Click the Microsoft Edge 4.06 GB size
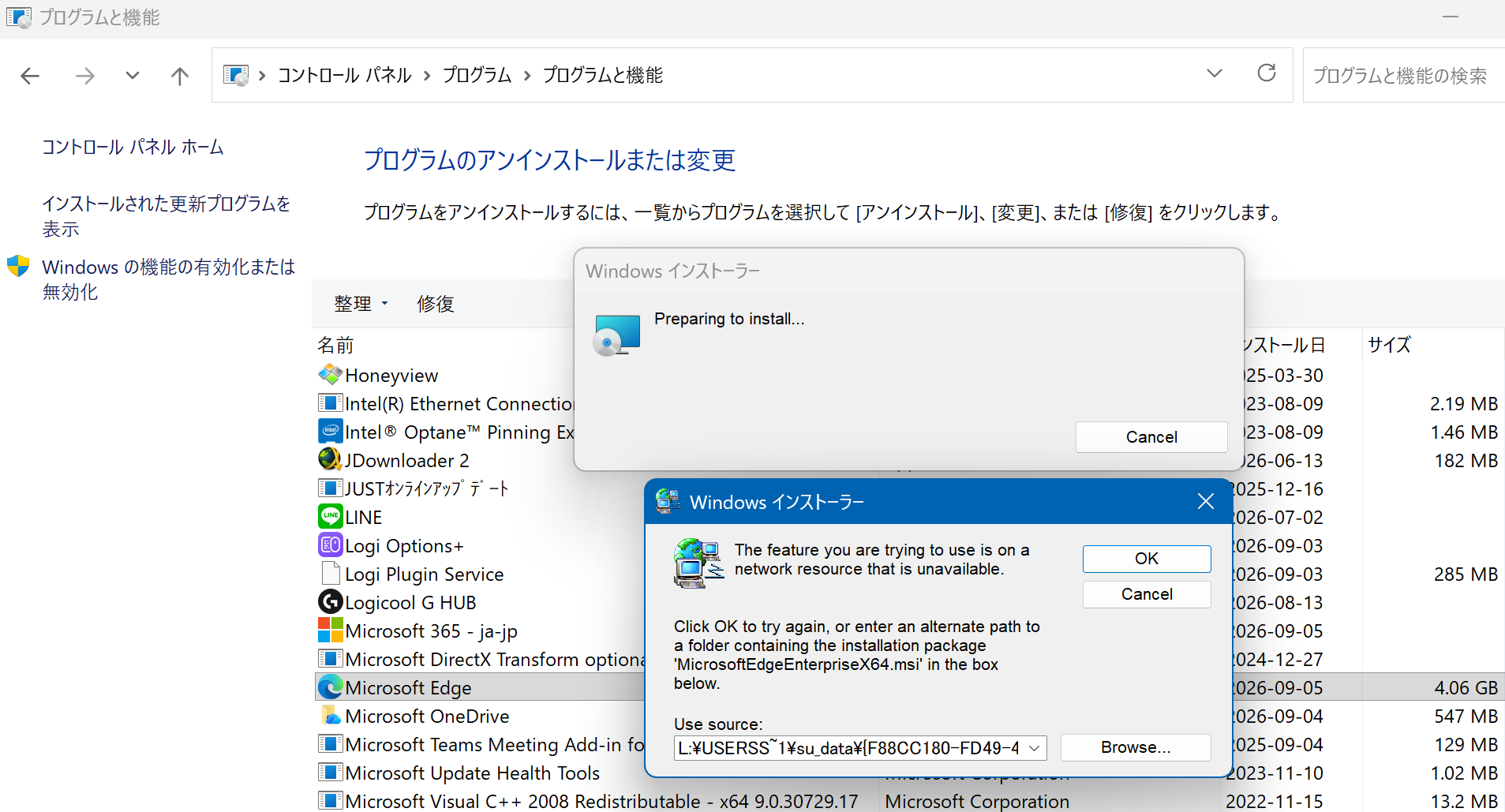Viewport: 1505px width, 812px height. 1466,687
